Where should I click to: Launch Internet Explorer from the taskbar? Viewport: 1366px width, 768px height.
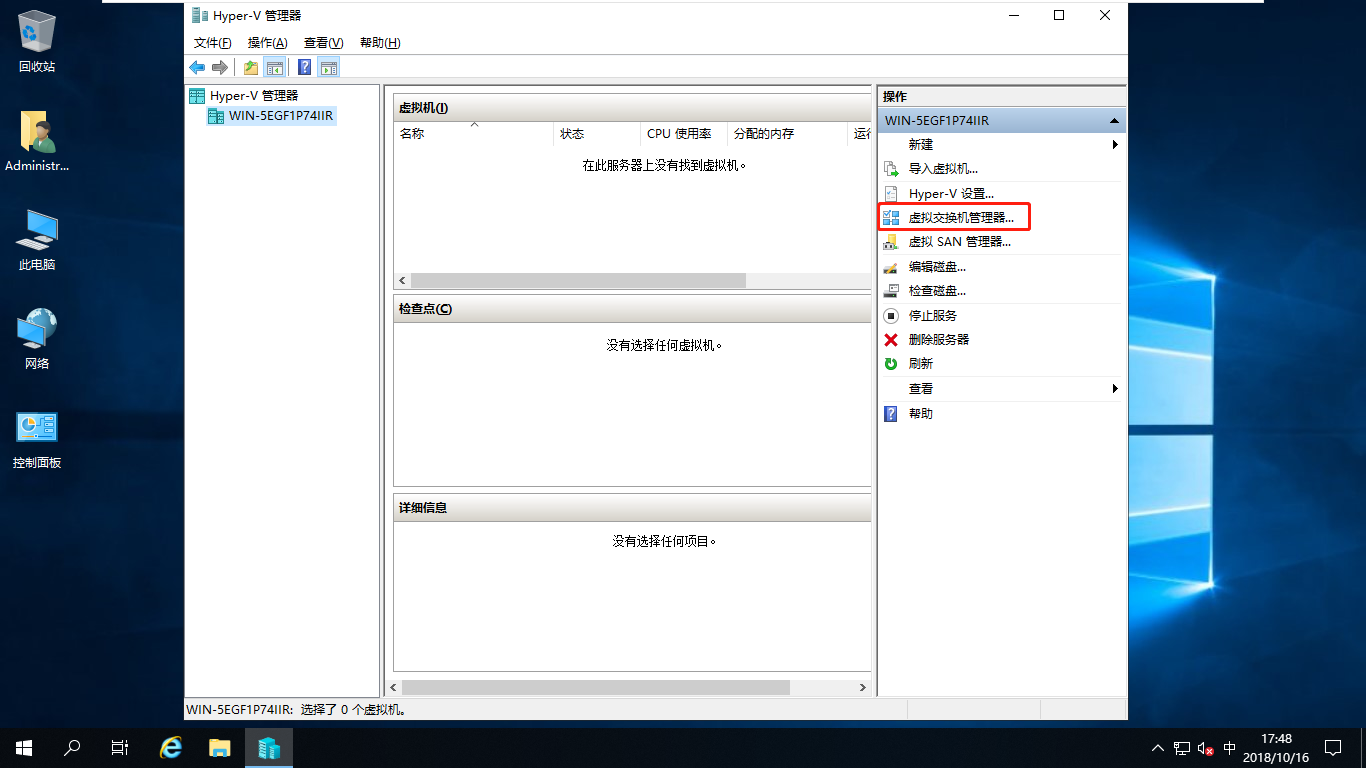(x=172, y=748)
